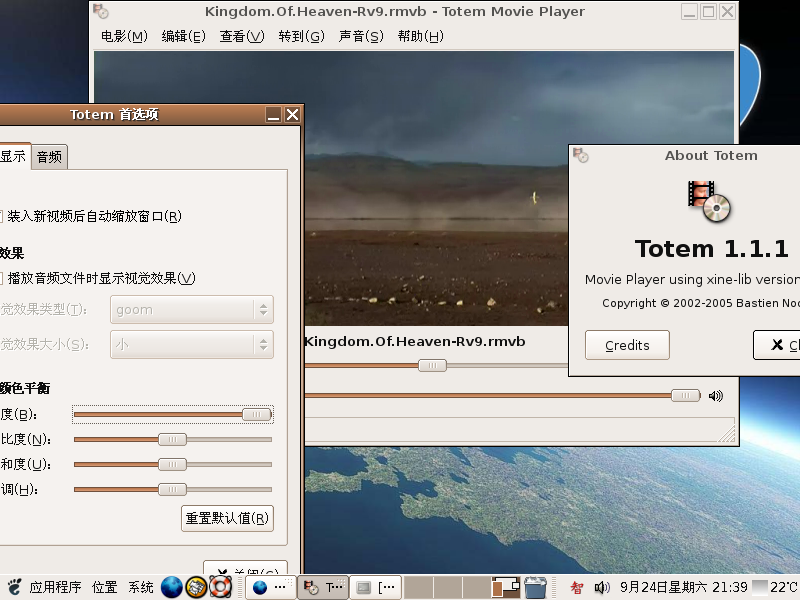Switch to the active workspace showing window thumbnails

click(x=506, y=587)
